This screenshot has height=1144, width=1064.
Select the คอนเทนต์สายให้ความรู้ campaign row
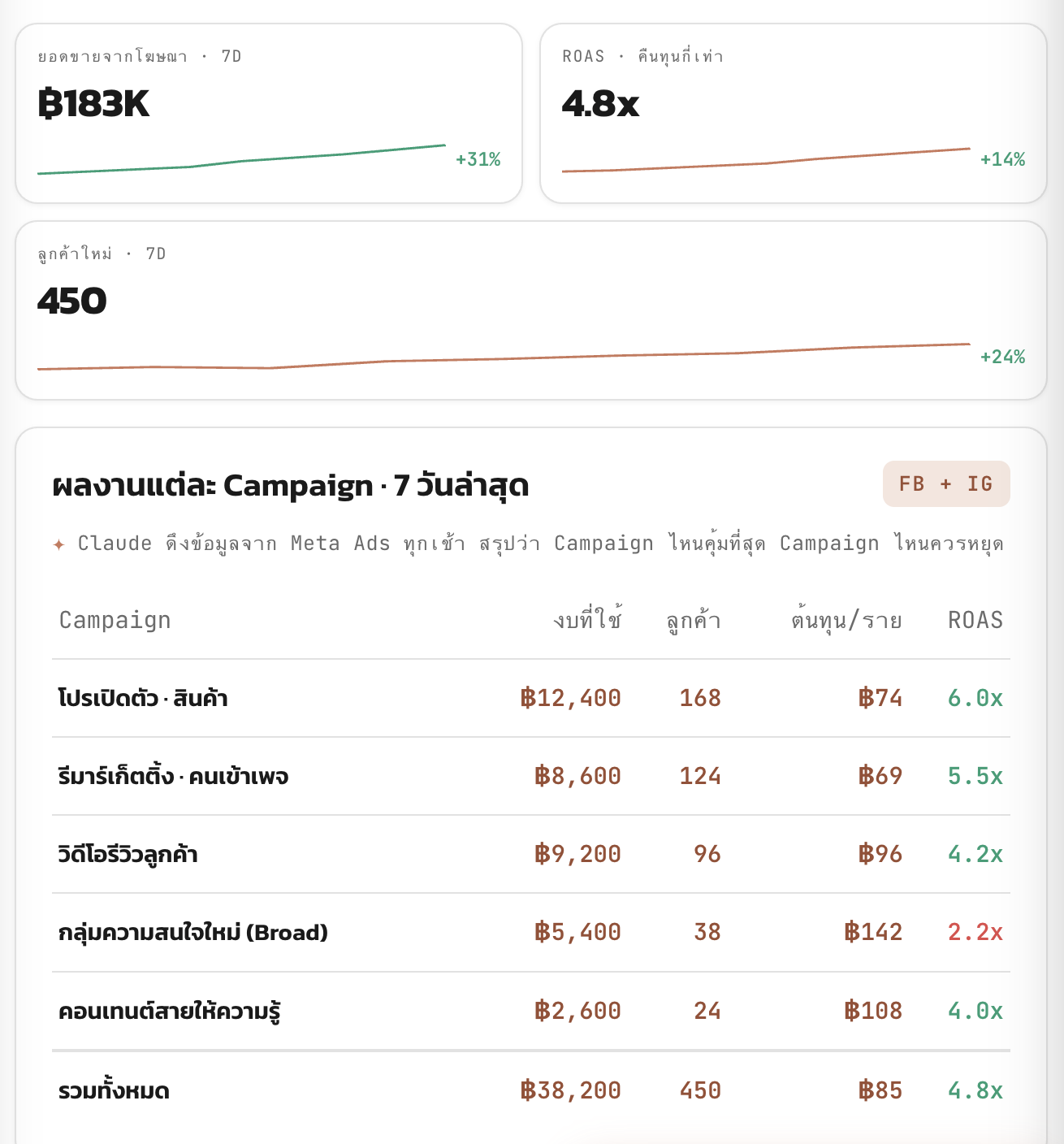(531, 1012)
